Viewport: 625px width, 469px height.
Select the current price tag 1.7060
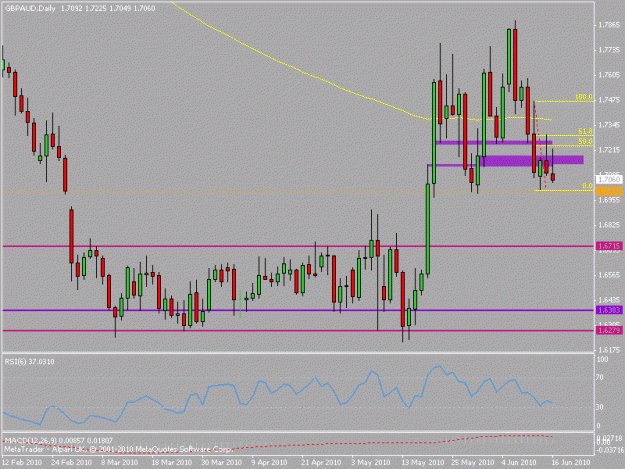[x=609, y=180]
